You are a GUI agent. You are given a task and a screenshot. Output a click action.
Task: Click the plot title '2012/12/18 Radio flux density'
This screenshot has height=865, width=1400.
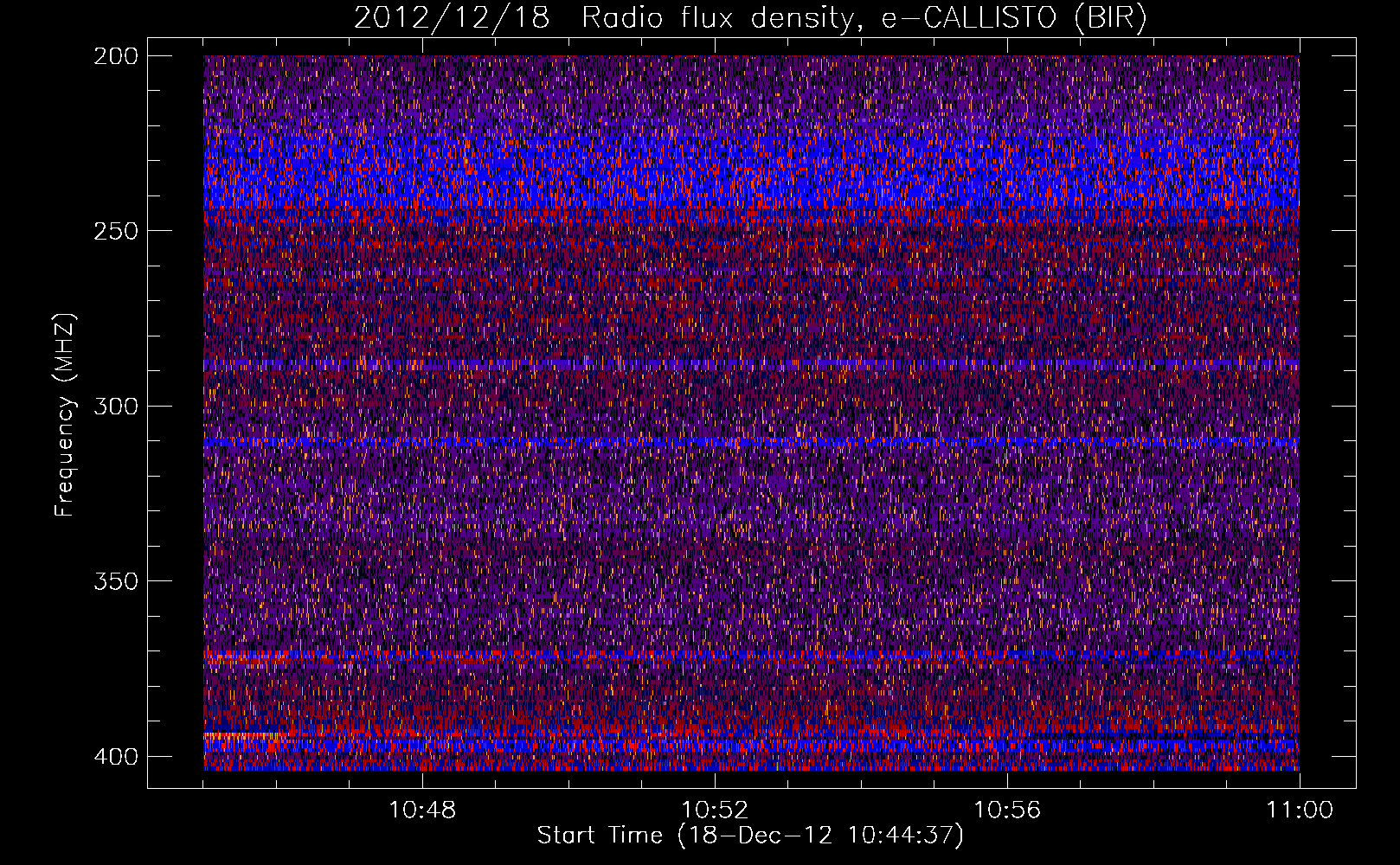tap(749, 18)
